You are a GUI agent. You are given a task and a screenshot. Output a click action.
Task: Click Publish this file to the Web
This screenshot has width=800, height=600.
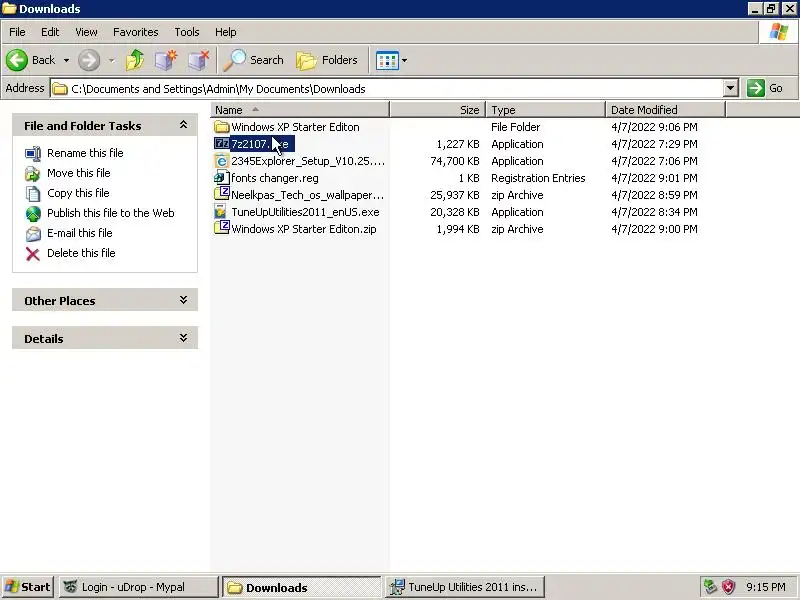111,213
